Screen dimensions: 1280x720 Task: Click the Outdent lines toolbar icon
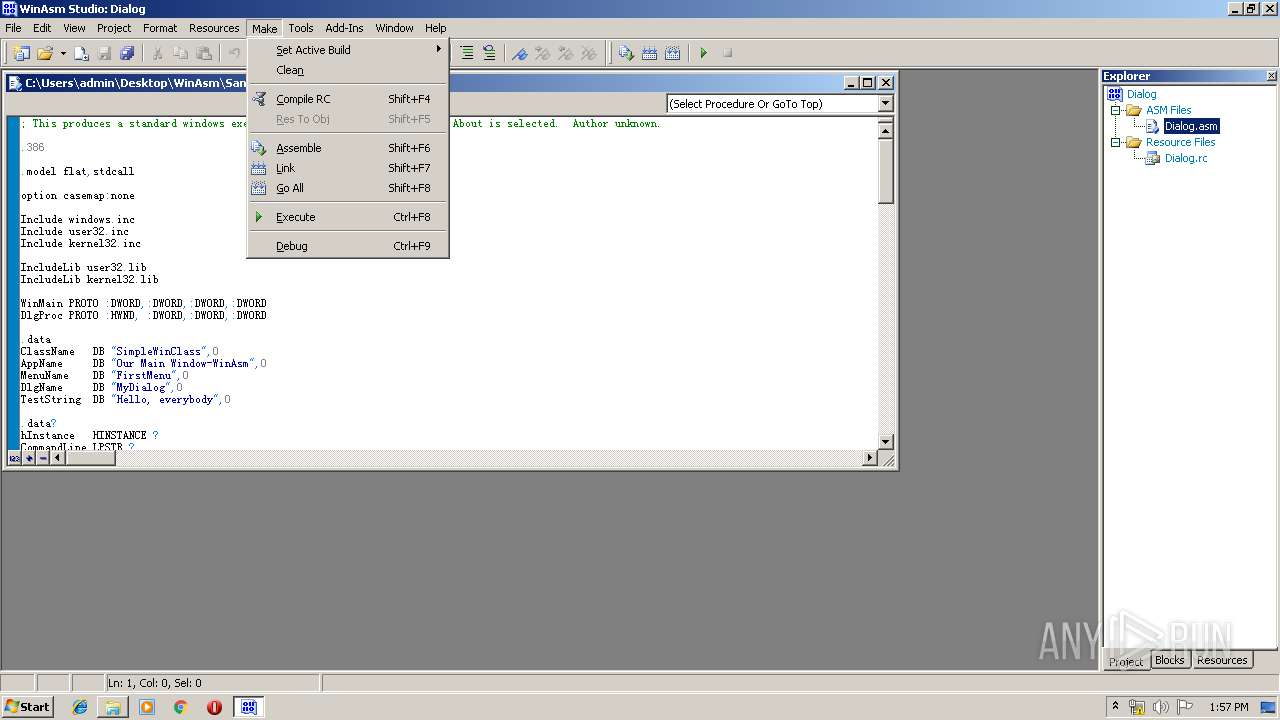(489, 53)
